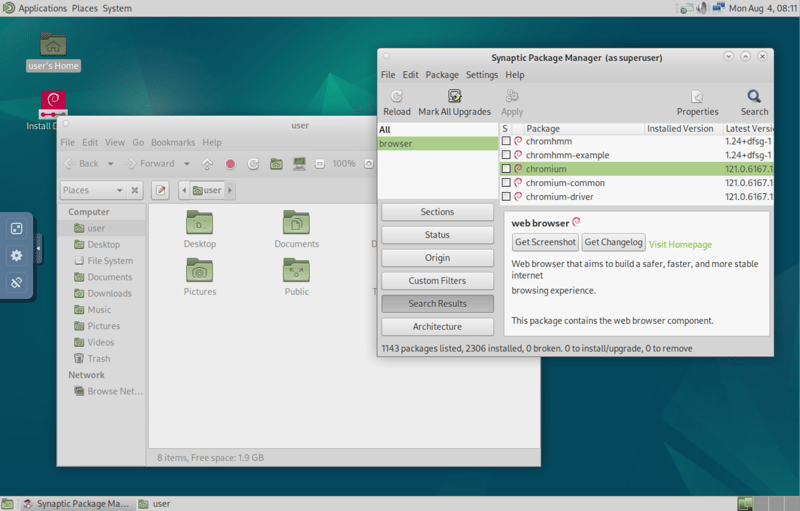
Task: Mark the chromium package checkbox
Action: click(x=506, y=169)
